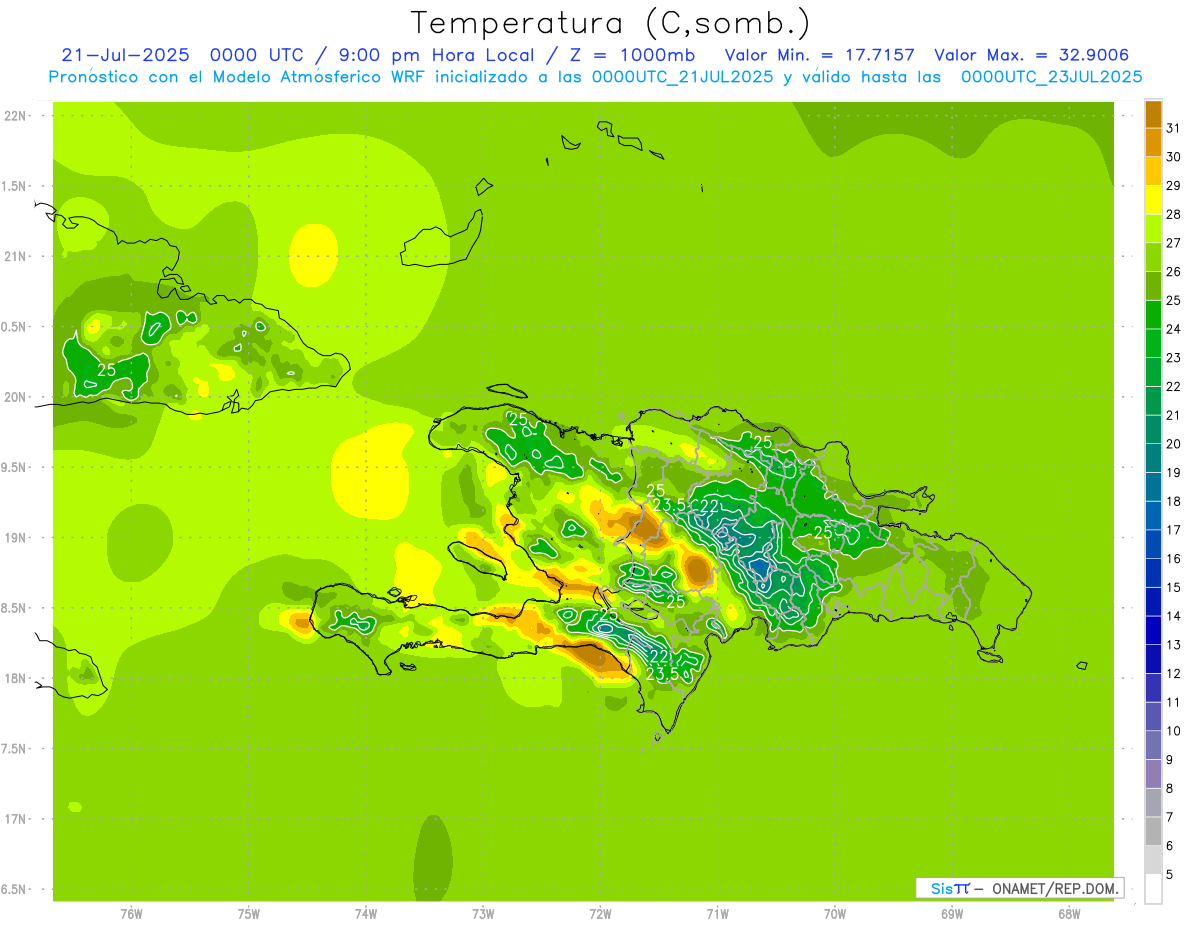Viewport: 1200px width, 927px height.
Task: Click the '25' contour label over eastern Cuba
Action: click(x=106, y=370)
